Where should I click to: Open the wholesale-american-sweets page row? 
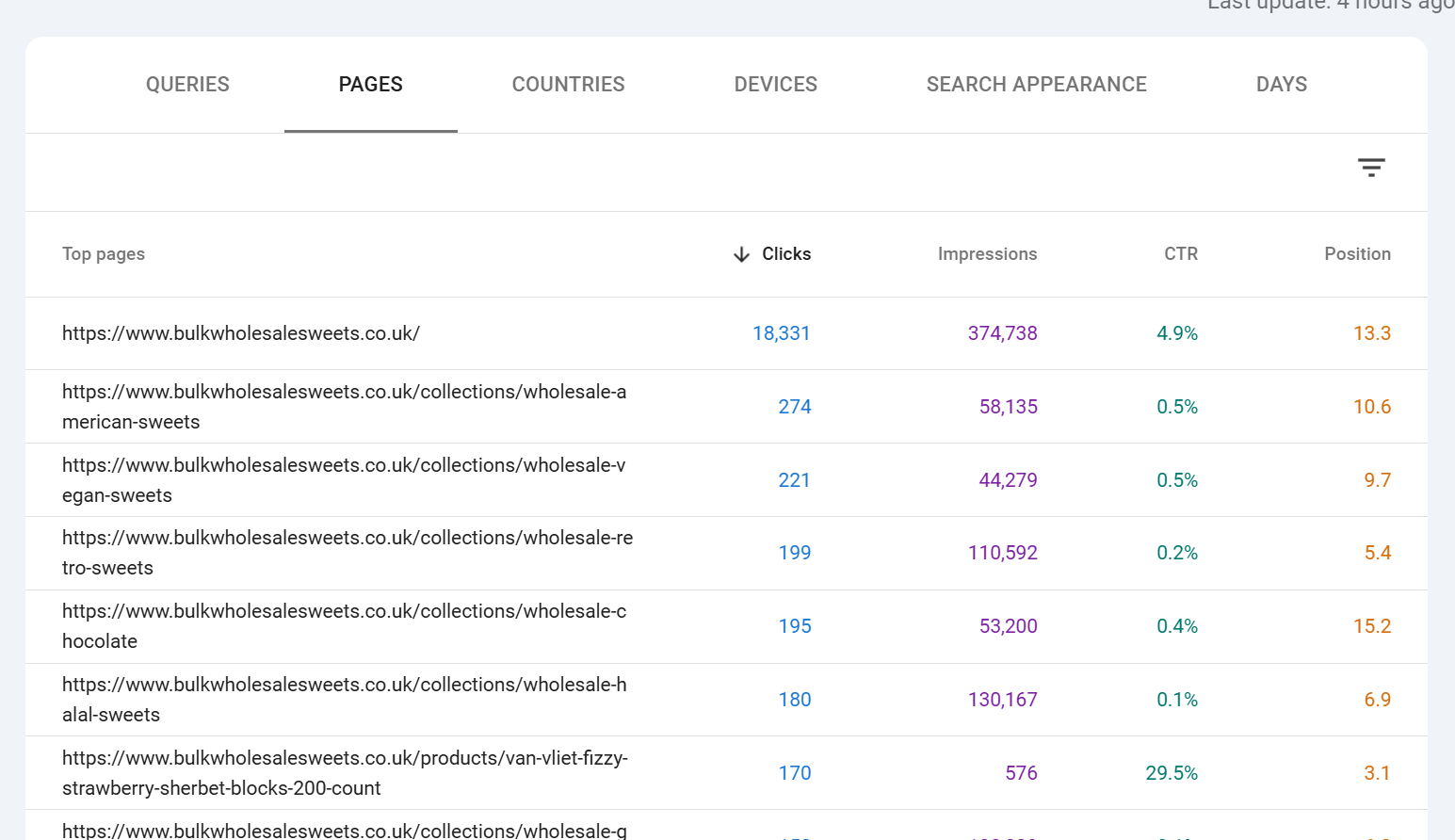point(344,407)
